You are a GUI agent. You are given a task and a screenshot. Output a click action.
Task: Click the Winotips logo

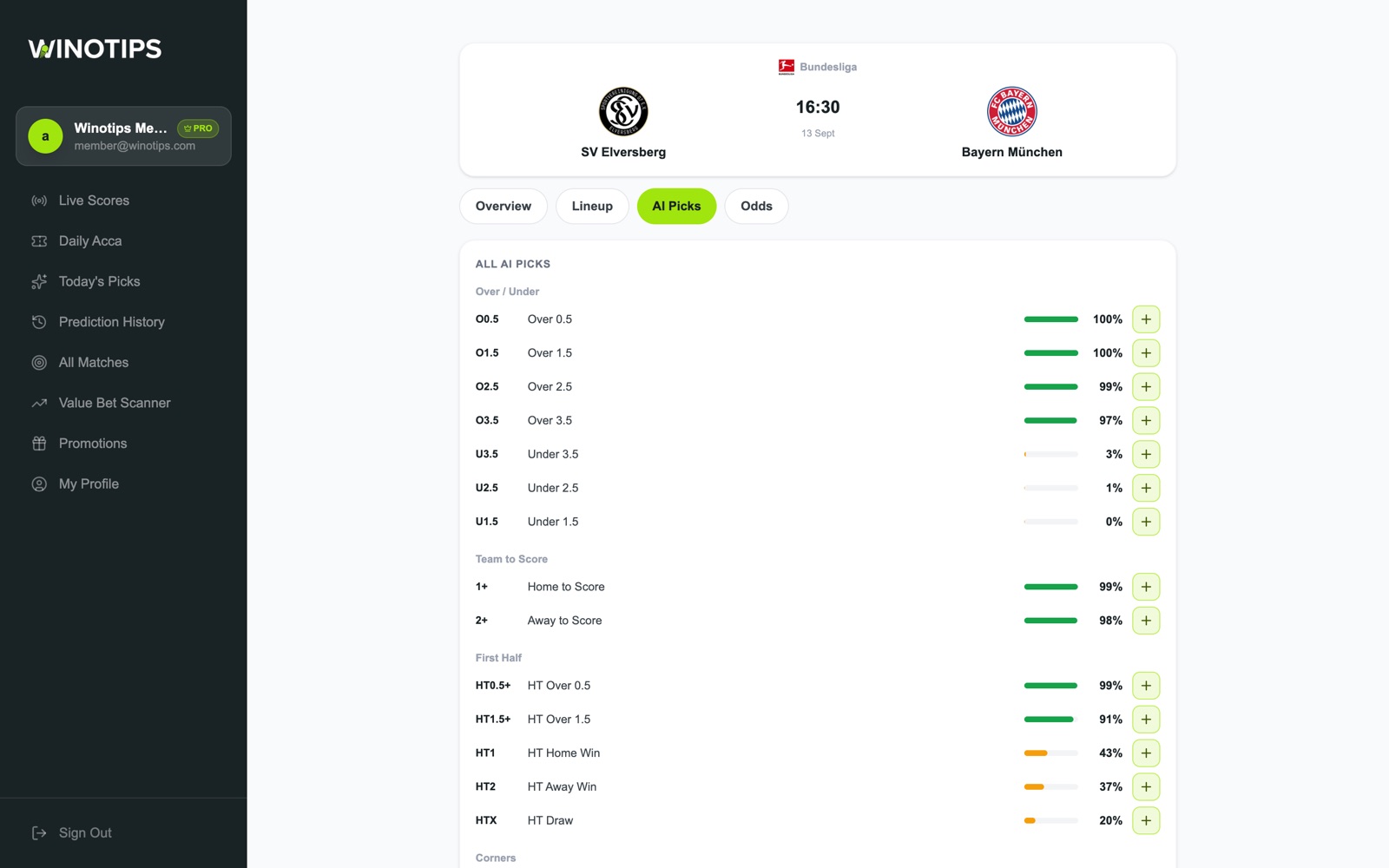[x=95, y=49]
